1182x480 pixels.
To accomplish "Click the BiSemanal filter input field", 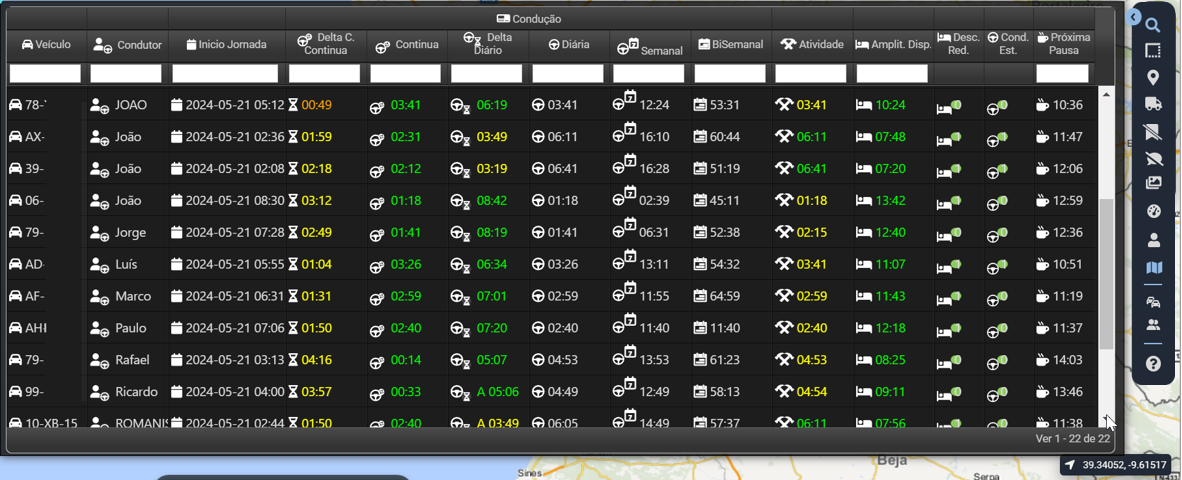I will coord(730,73).
